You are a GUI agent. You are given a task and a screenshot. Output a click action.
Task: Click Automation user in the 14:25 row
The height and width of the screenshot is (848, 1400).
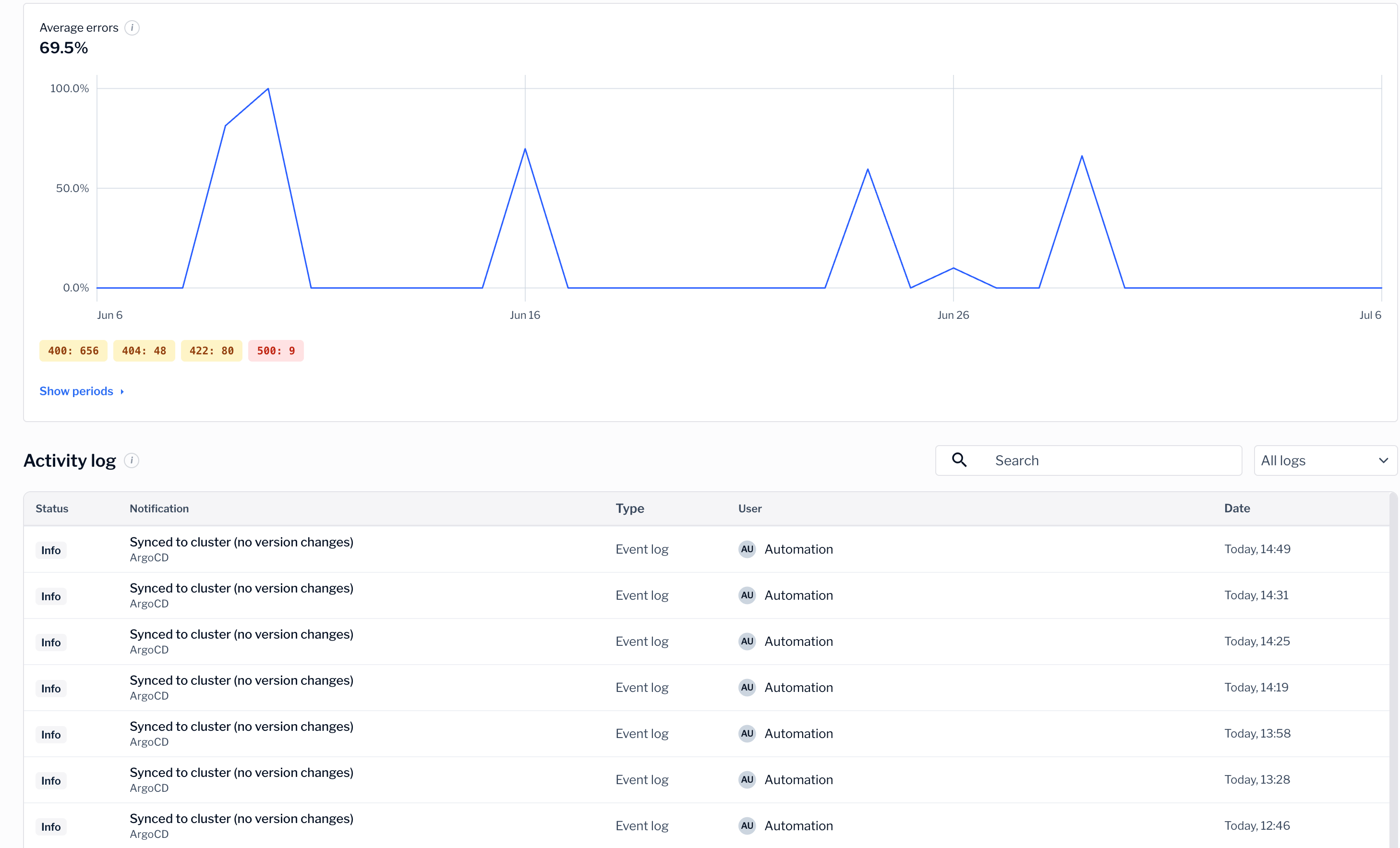click(x=798, y=641)
